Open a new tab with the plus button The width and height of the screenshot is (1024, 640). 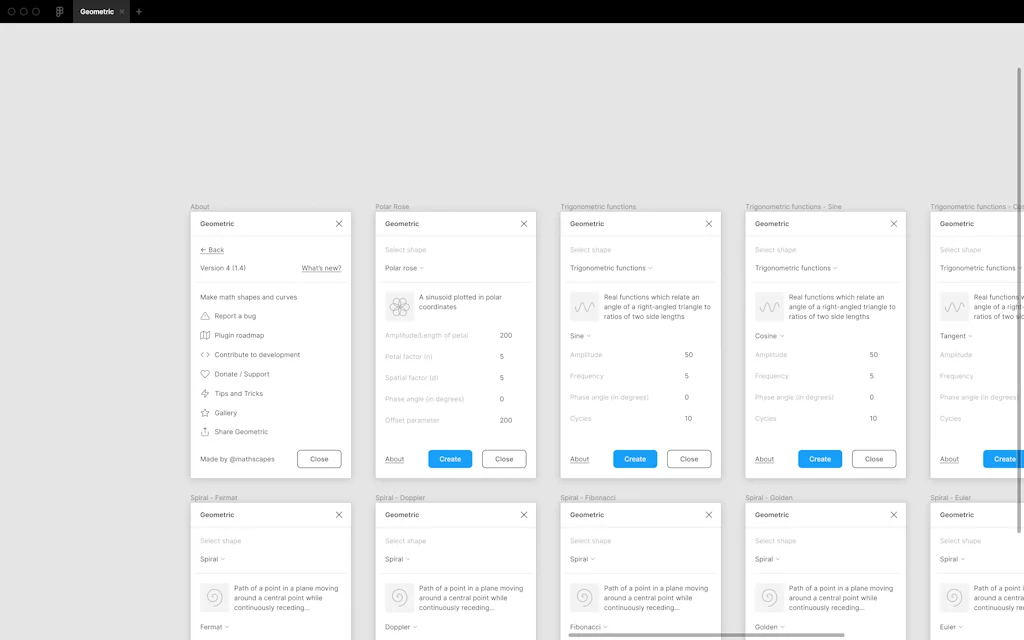click(138, 11)
